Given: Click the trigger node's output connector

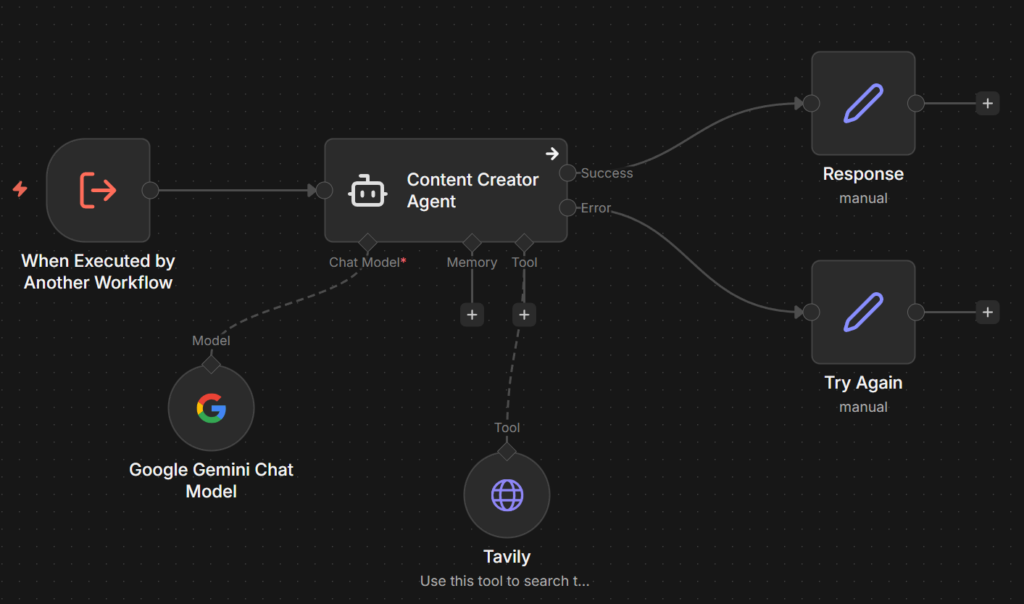Looking at the screenshot, I should (x=150, y=190).
